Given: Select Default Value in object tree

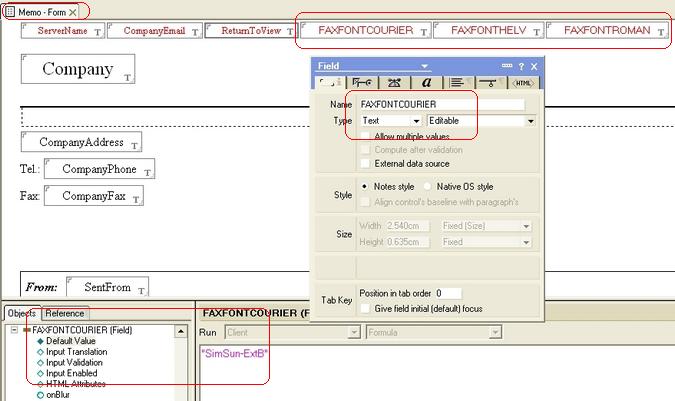Looking at the screenshot, I should coord(71,341).
